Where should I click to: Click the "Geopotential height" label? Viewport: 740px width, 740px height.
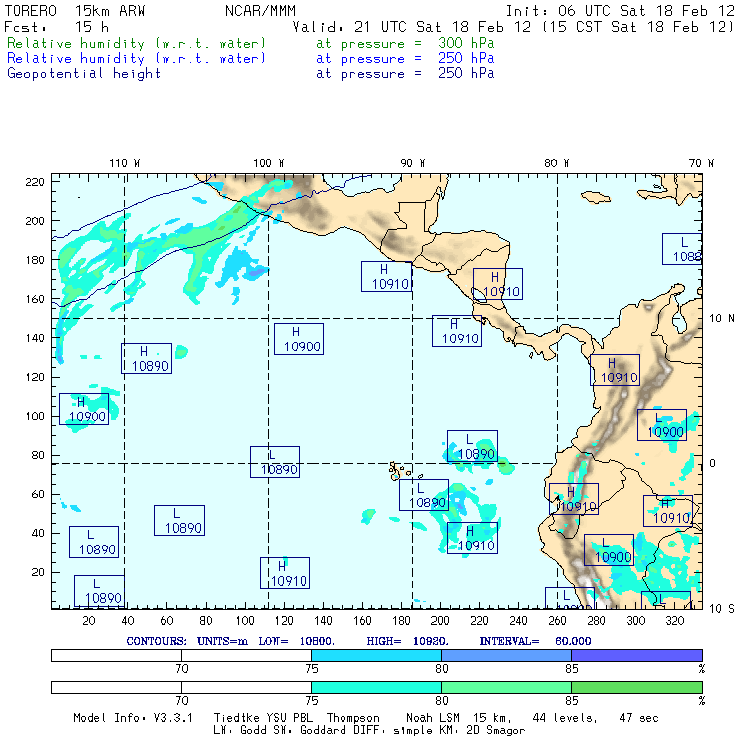[84, 74]
